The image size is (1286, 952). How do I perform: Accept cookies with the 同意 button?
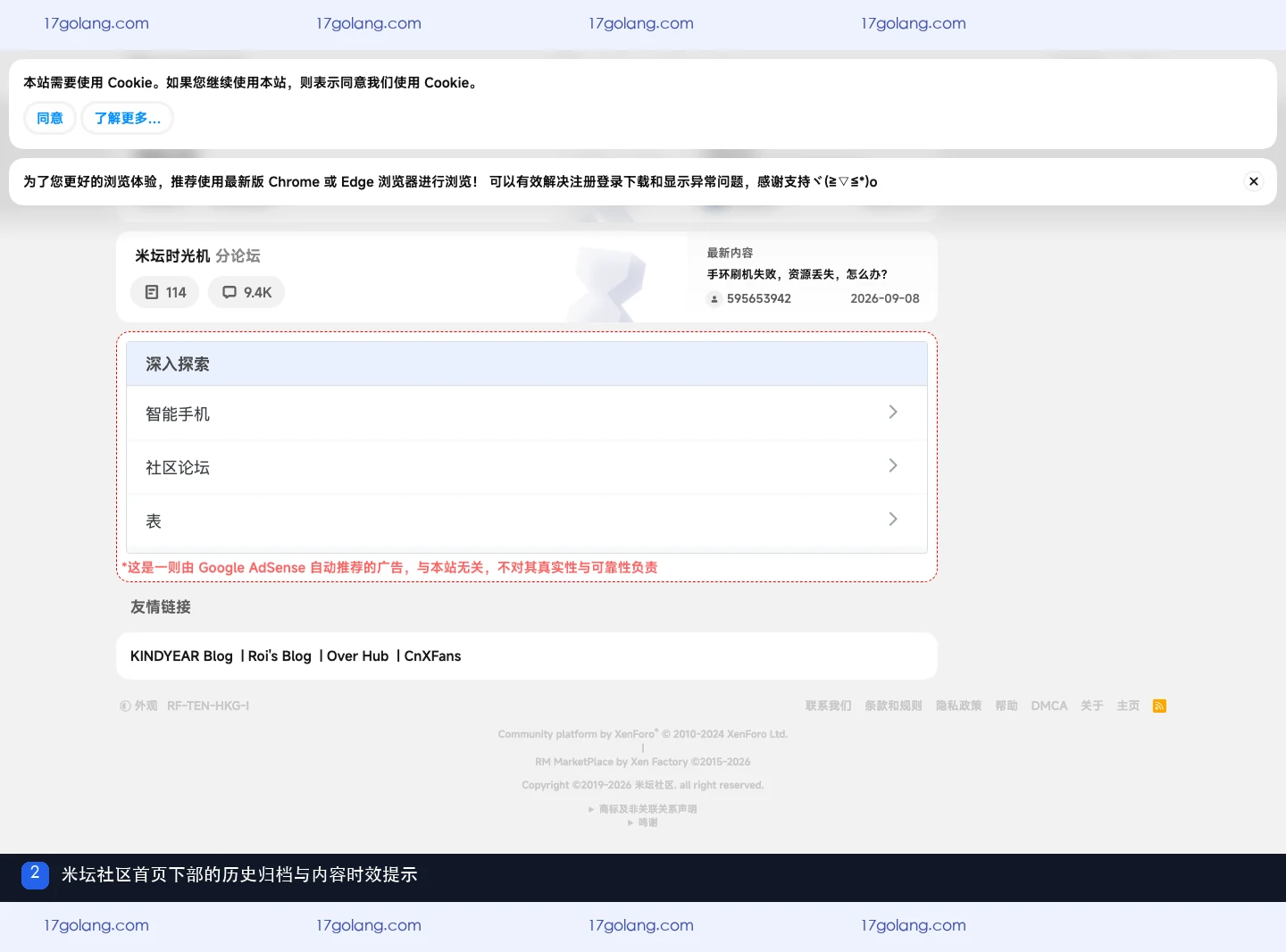(x=50, y=118)
